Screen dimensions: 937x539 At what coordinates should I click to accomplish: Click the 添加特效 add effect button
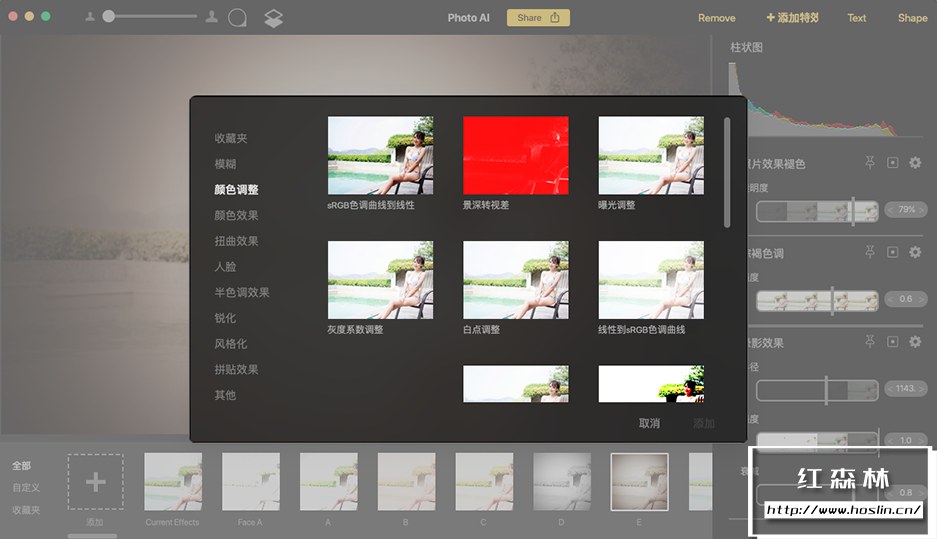click(x=792, y=18)
